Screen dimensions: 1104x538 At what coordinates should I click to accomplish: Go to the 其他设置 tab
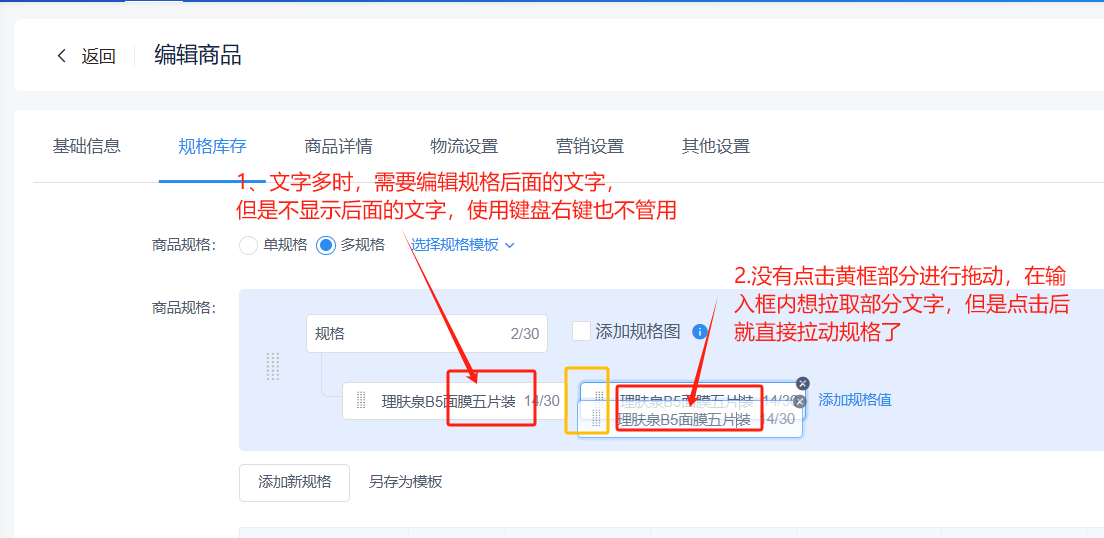tap(715, 146)
